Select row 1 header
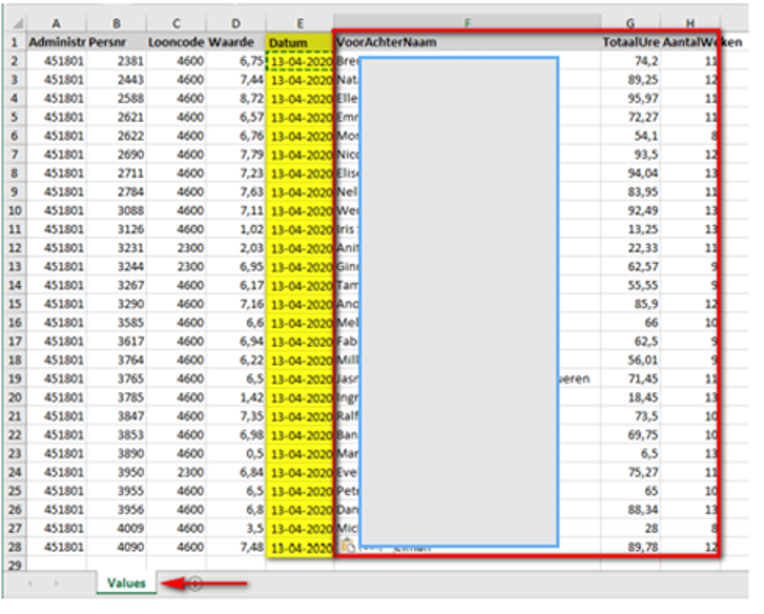The height and width of the screenshot is (614, 764). tap(15, 42)
